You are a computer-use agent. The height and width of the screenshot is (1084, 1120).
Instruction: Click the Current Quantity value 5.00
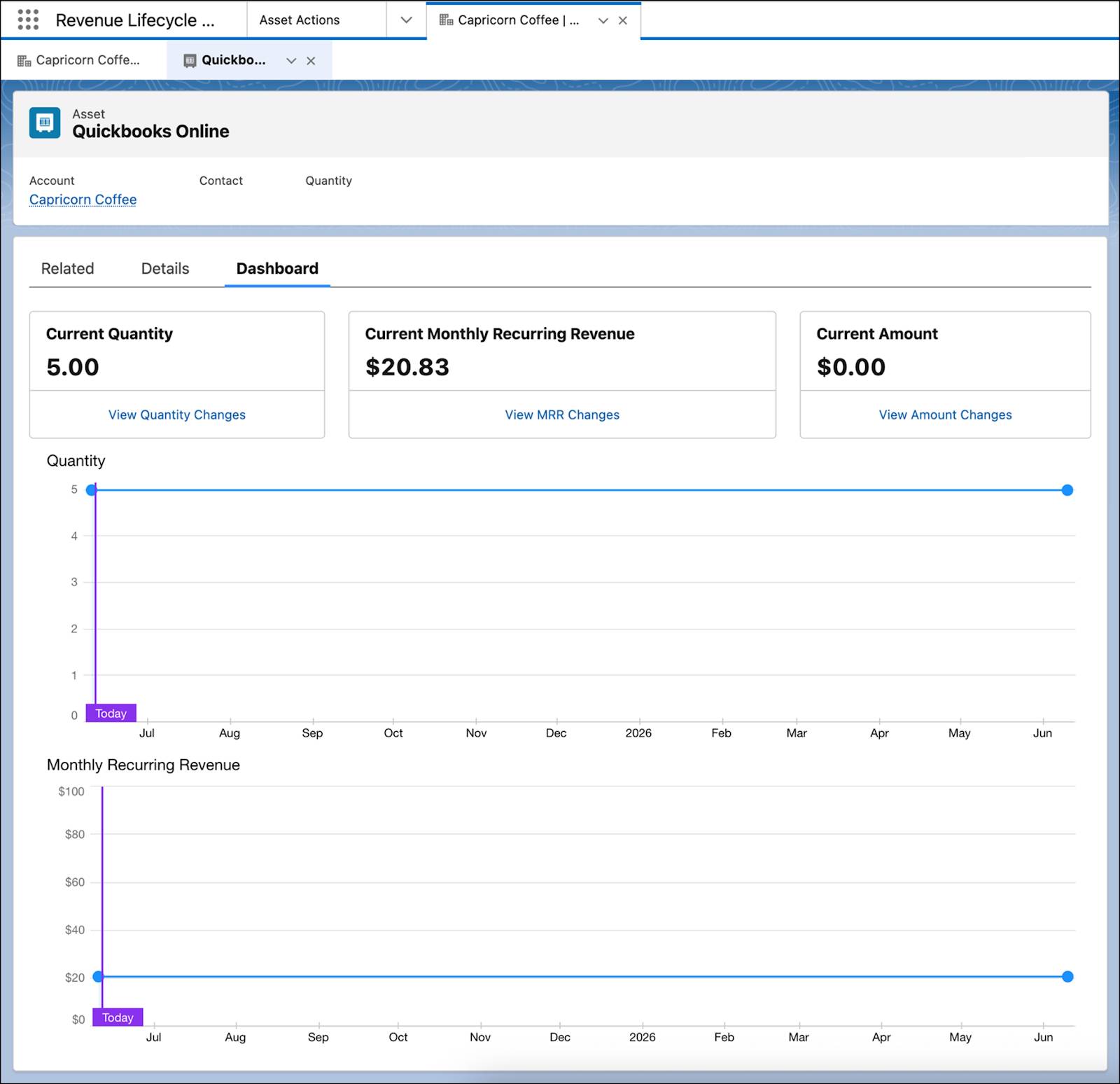(73, 367)
